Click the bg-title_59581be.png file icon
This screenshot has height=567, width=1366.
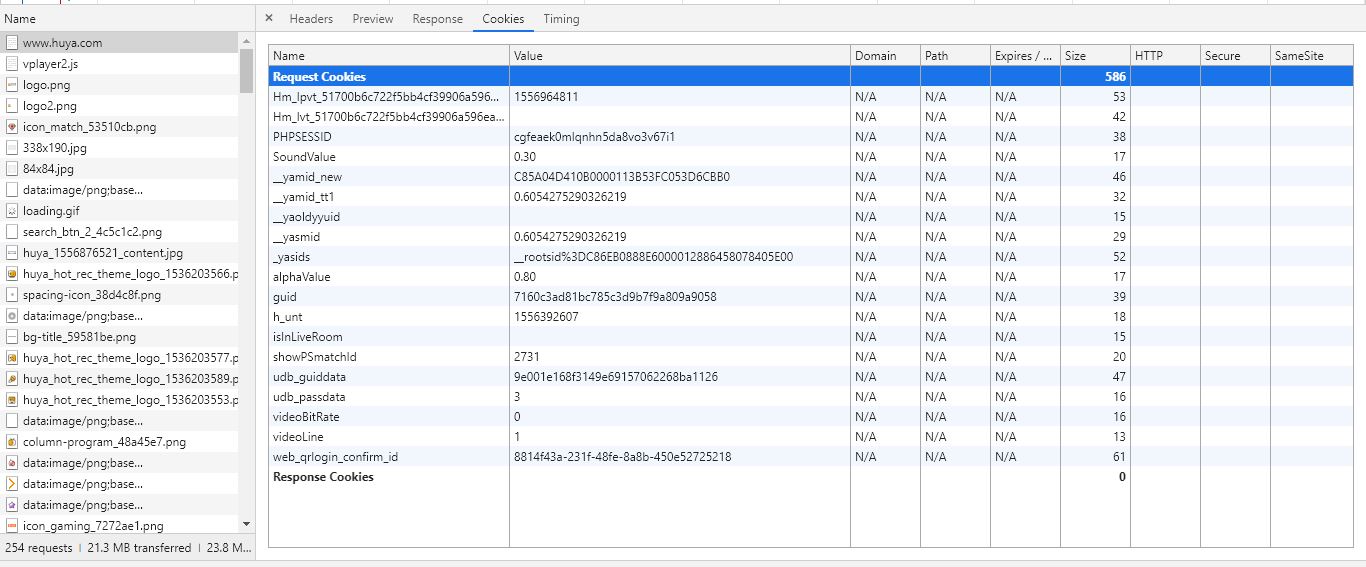tap(12, 337)
